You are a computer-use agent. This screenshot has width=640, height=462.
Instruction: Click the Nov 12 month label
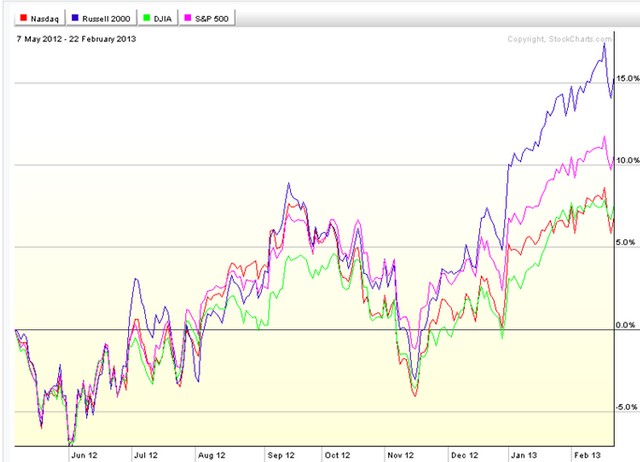click(x=400, y=455)
